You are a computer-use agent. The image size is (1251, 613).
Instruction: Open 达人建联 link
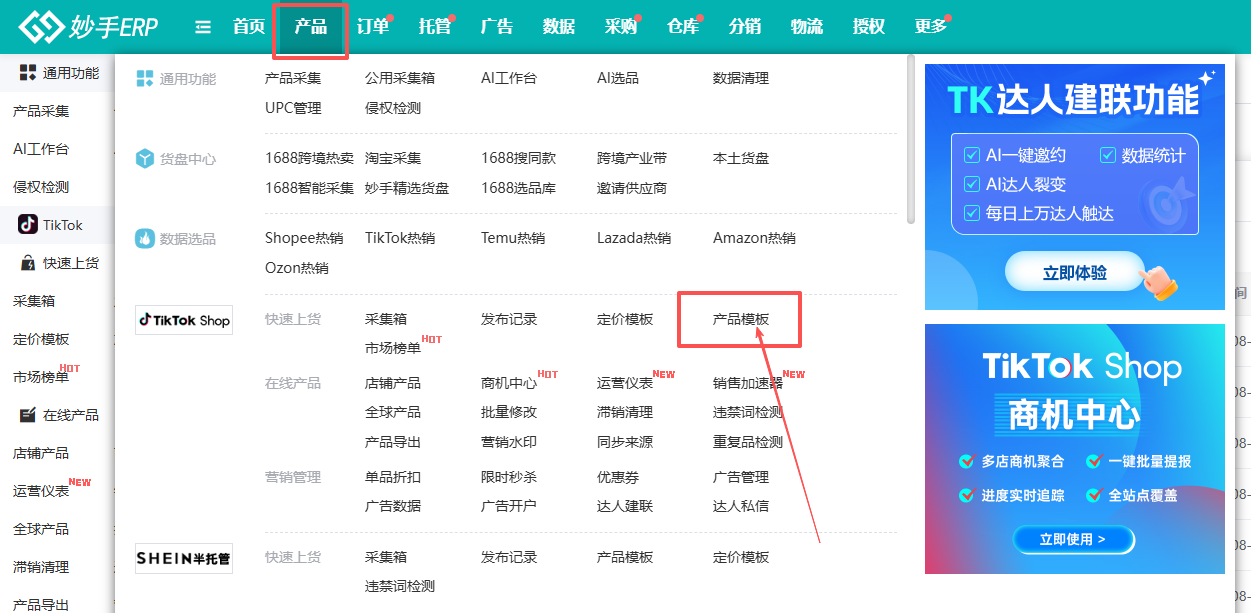625,506
